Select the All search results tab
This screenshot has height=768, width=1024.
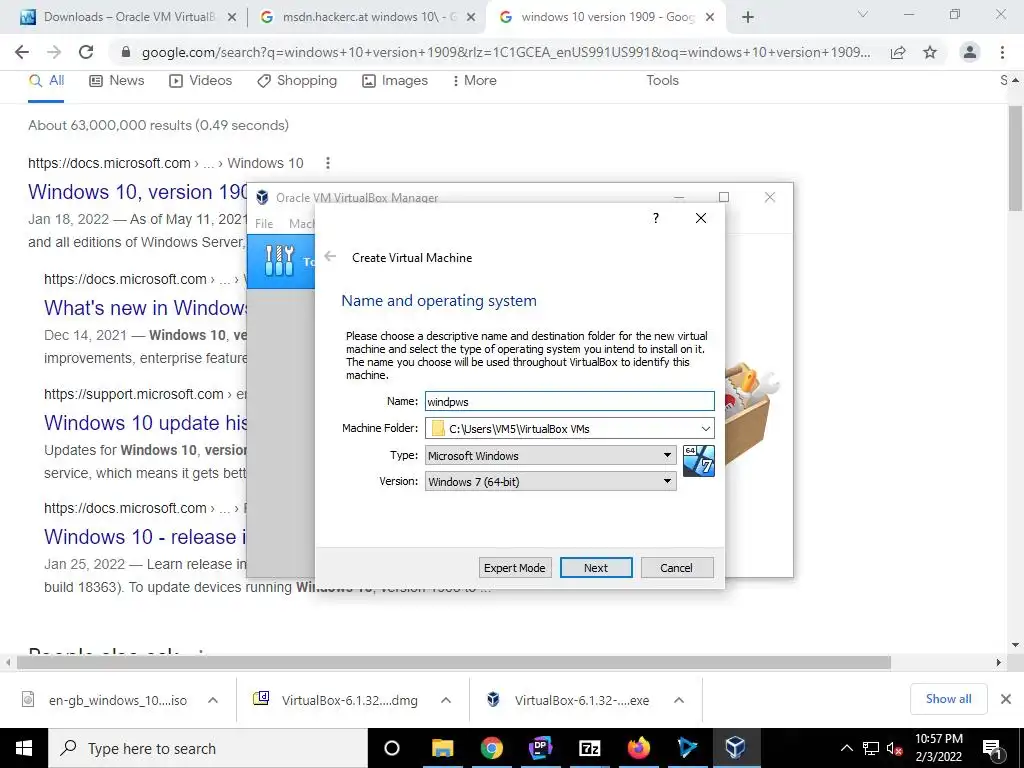click(x=46, y=80)
